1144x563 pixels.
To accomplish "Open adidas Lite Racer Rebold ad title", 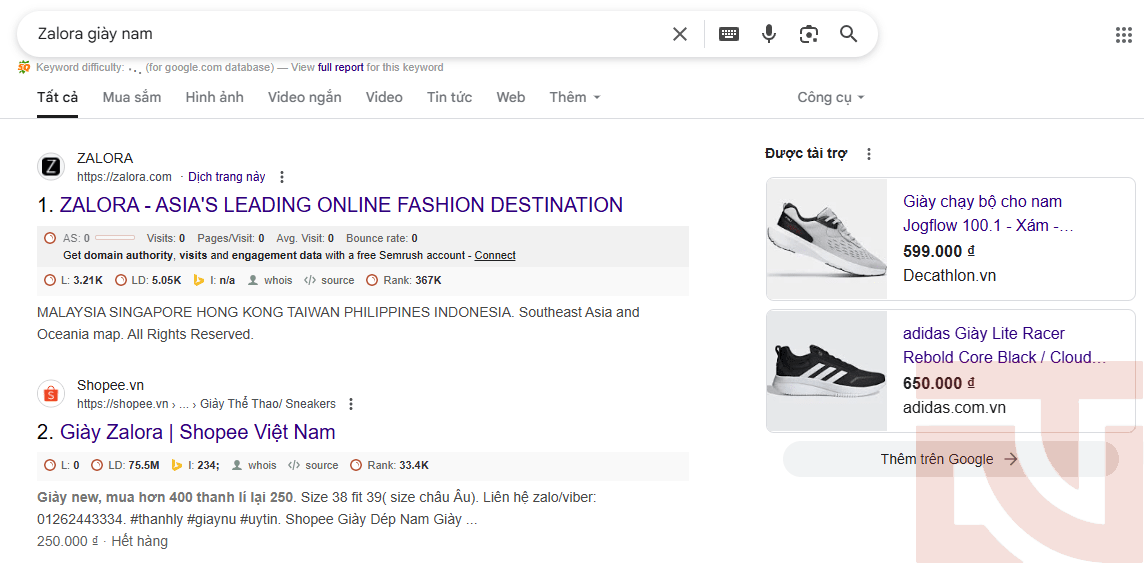I will [x=1005, y=346].
